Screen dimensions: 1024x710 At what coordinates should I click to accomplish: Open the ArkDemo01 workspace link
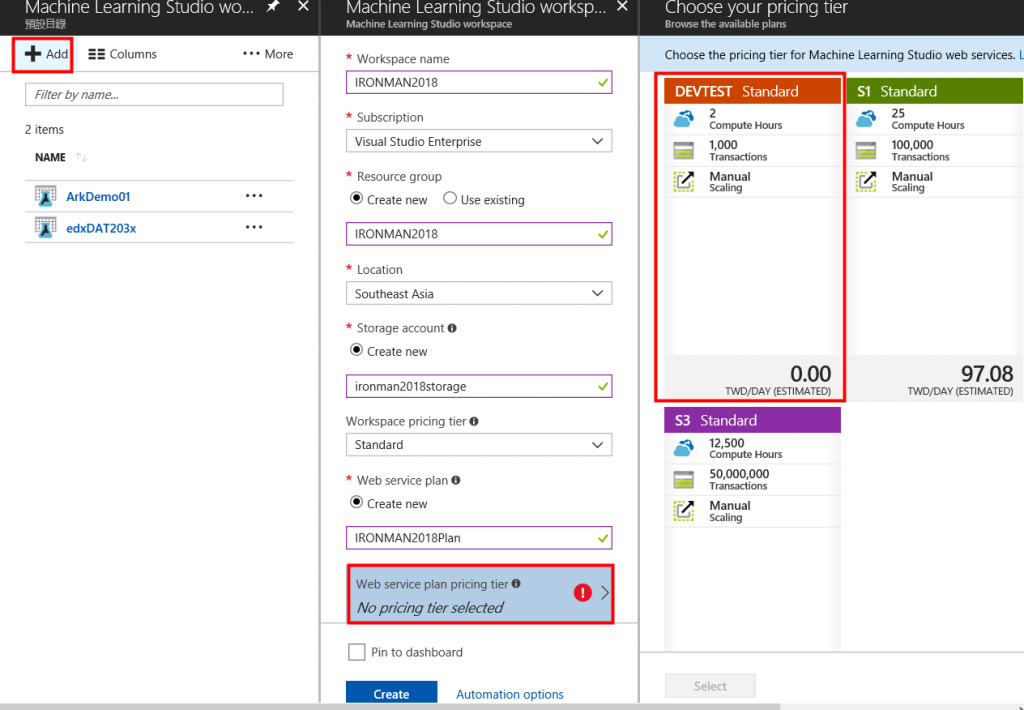(x=99, y=197)
